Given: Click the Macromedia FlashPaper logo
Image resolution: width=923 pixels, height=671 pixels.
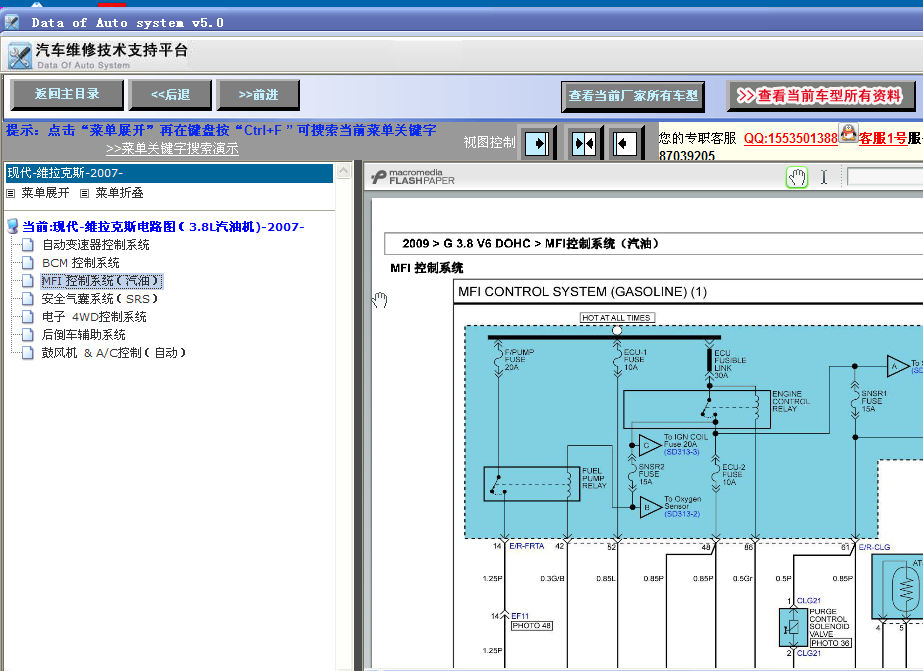Looking at the screenshot, I should [x=413, y=177].
